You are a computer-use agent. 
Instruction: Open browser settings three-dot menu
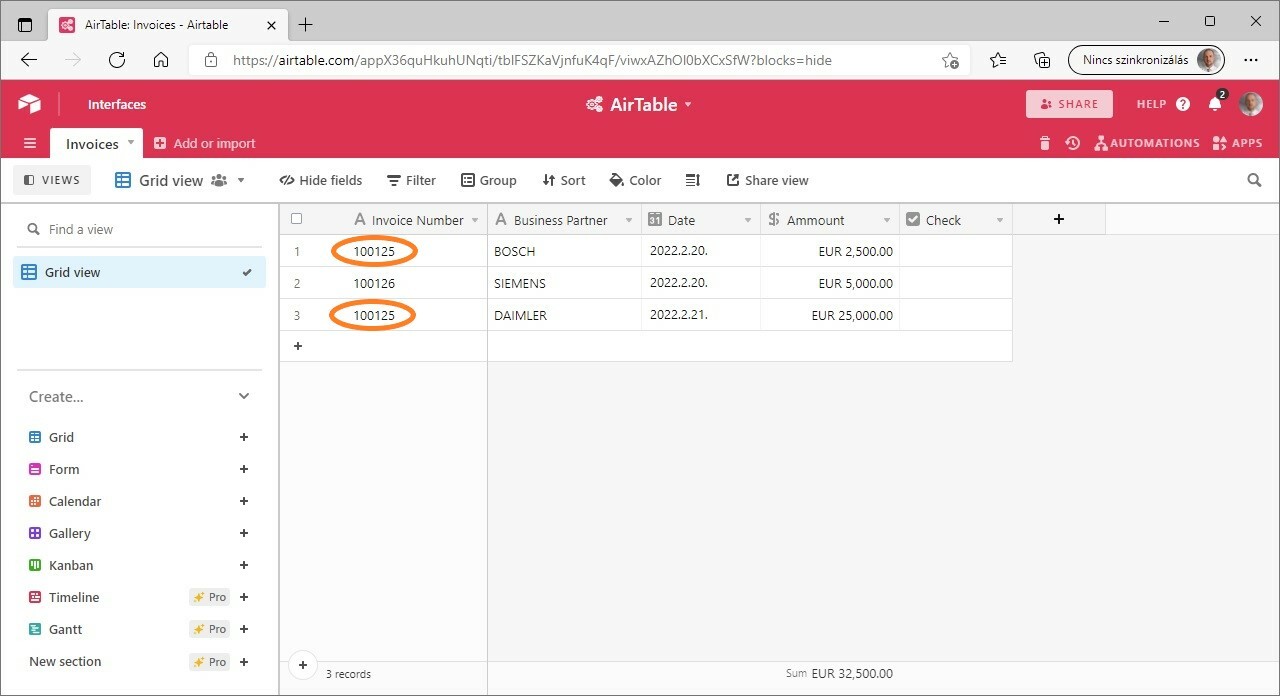tap(1250, 60)
